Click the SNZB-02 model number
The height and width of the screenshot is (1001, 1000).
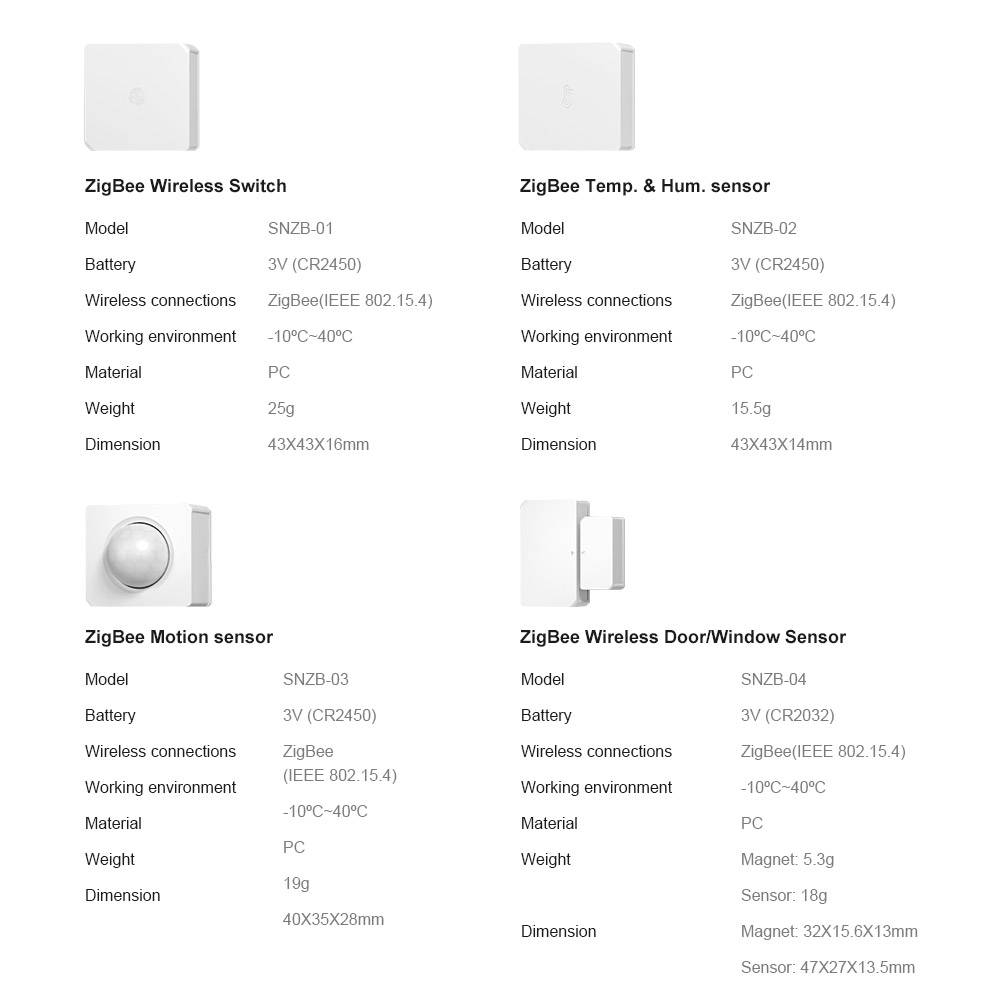[x=763, y=228]
